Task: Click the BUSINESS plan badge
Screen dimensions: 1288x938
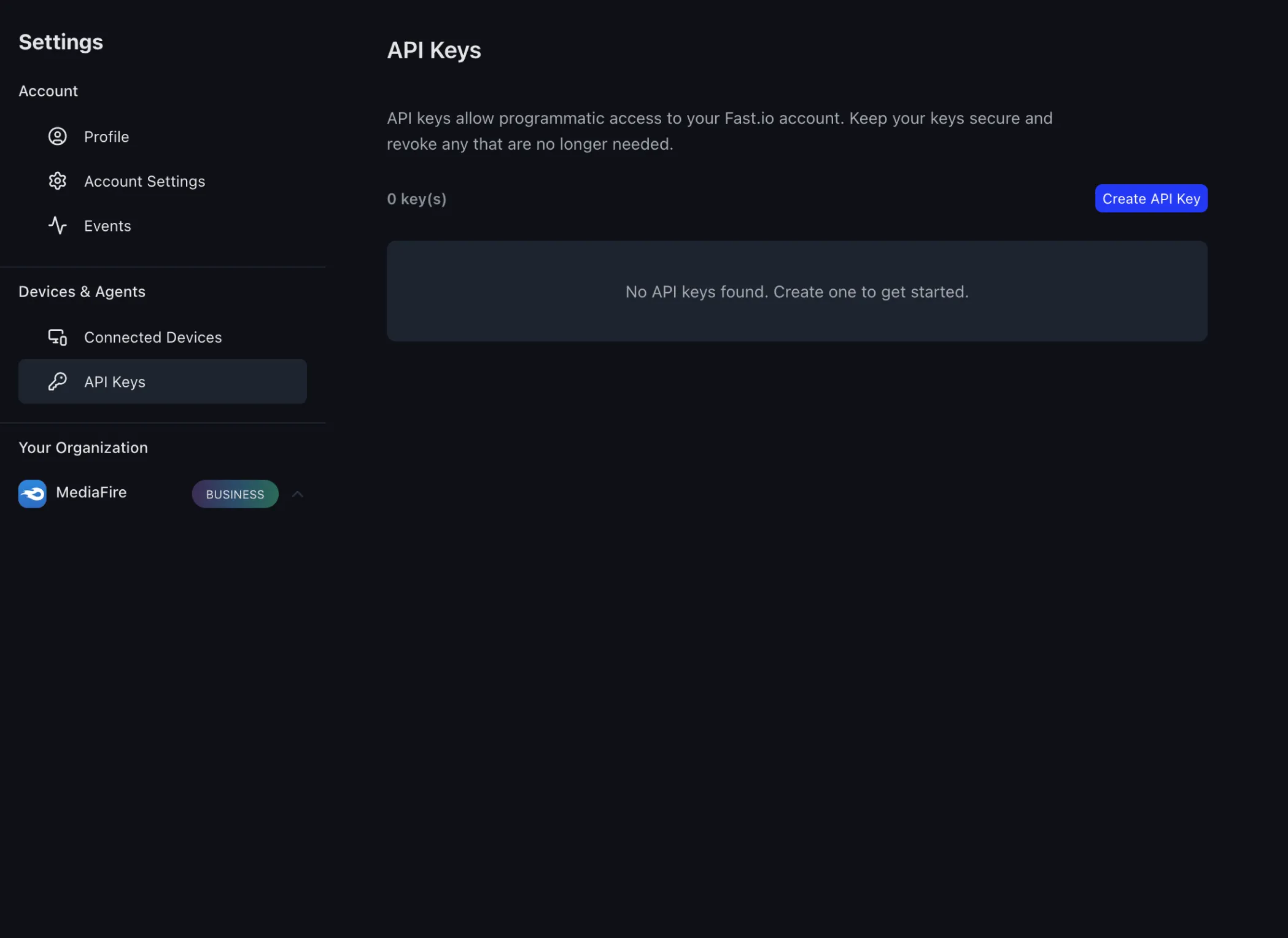Action: click(235, 494)
